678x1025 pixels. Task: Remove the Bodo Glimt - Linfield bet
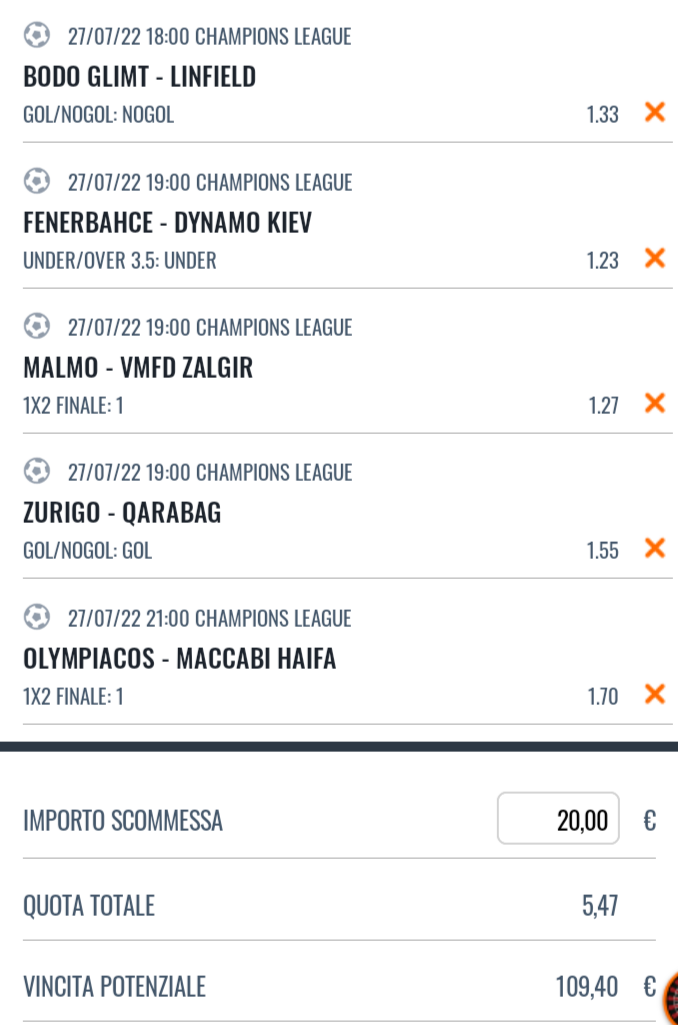654,112
